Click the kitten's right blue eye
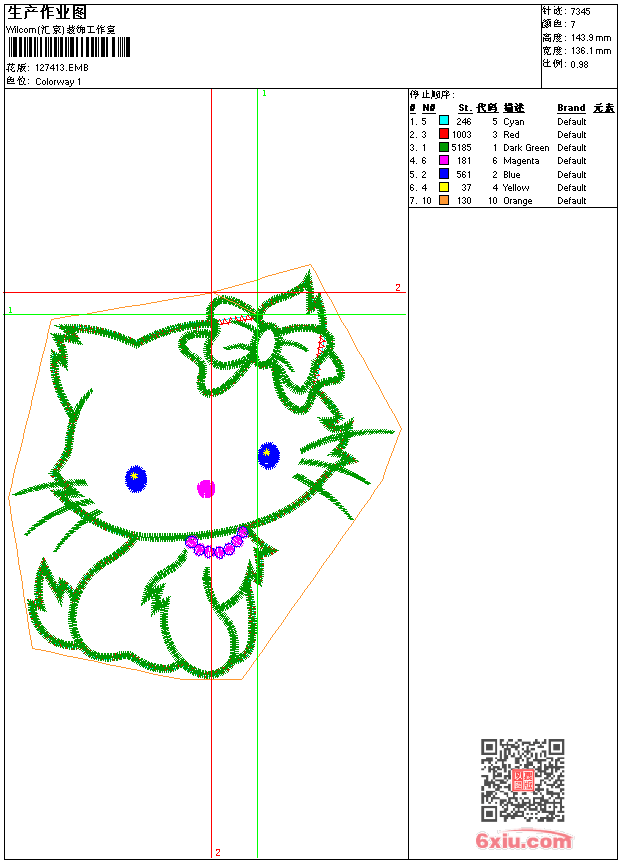 point(268,455)
